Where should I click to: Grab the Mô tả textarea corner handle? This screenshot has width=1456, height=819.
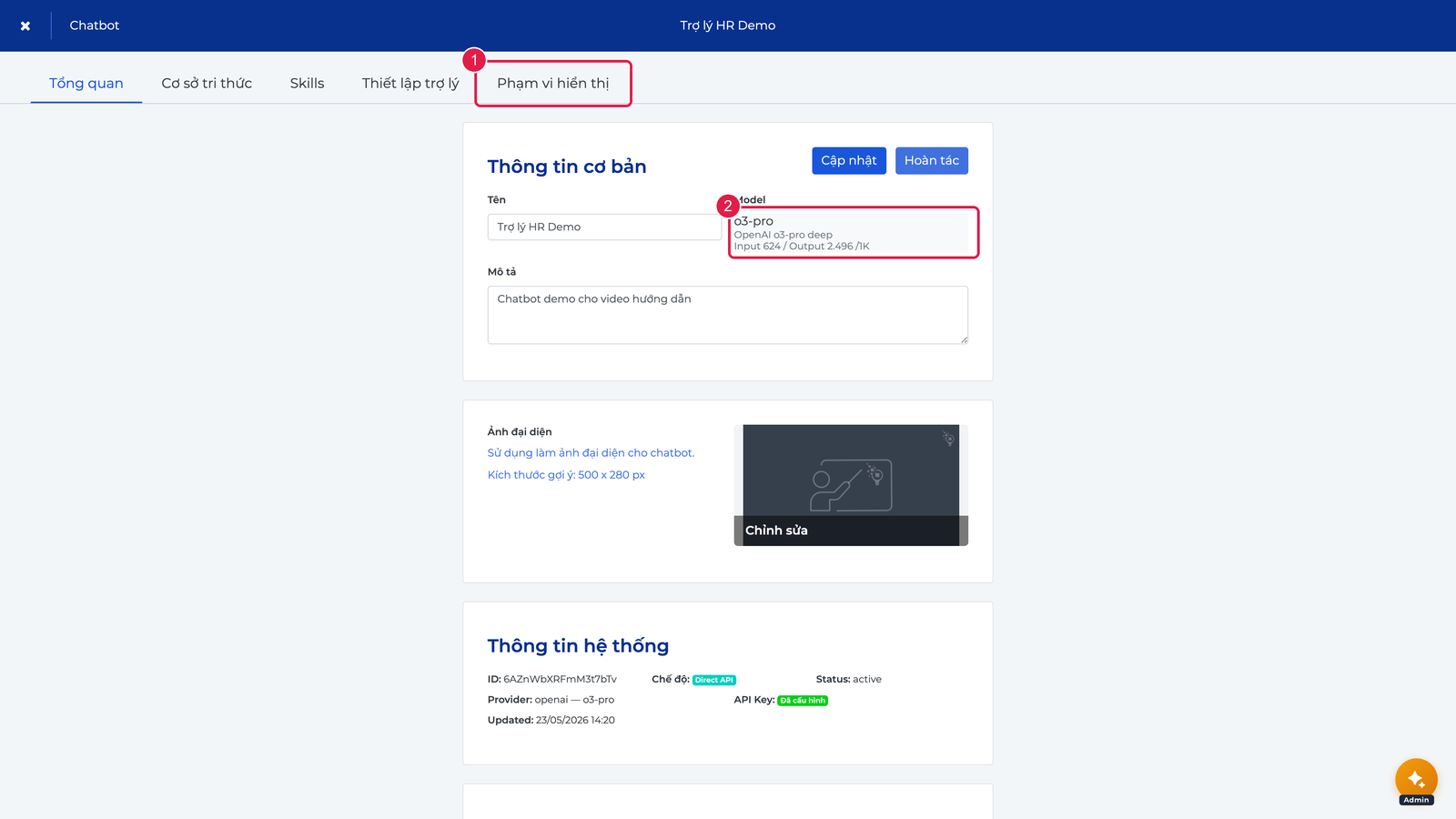pos(964,339)
